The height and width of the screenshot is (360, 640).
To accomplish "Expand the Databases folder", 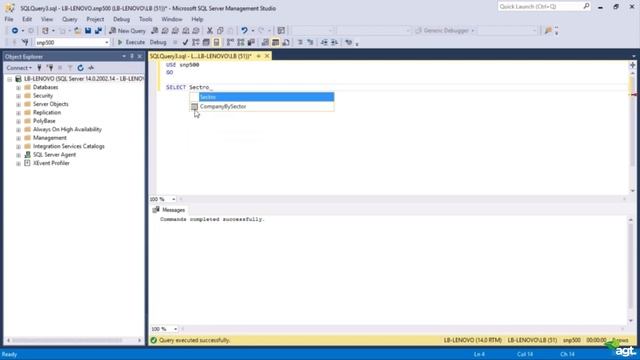I will [x=18, y=87].
